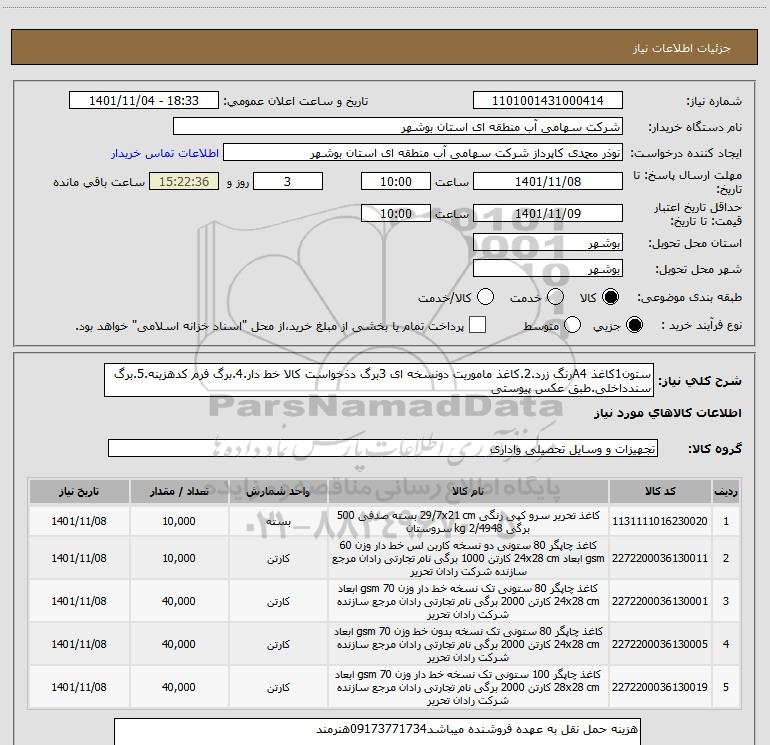Screen dimensions: 770x745
Task: Click the need number field 1101001431000414
Action: point(548,101)
